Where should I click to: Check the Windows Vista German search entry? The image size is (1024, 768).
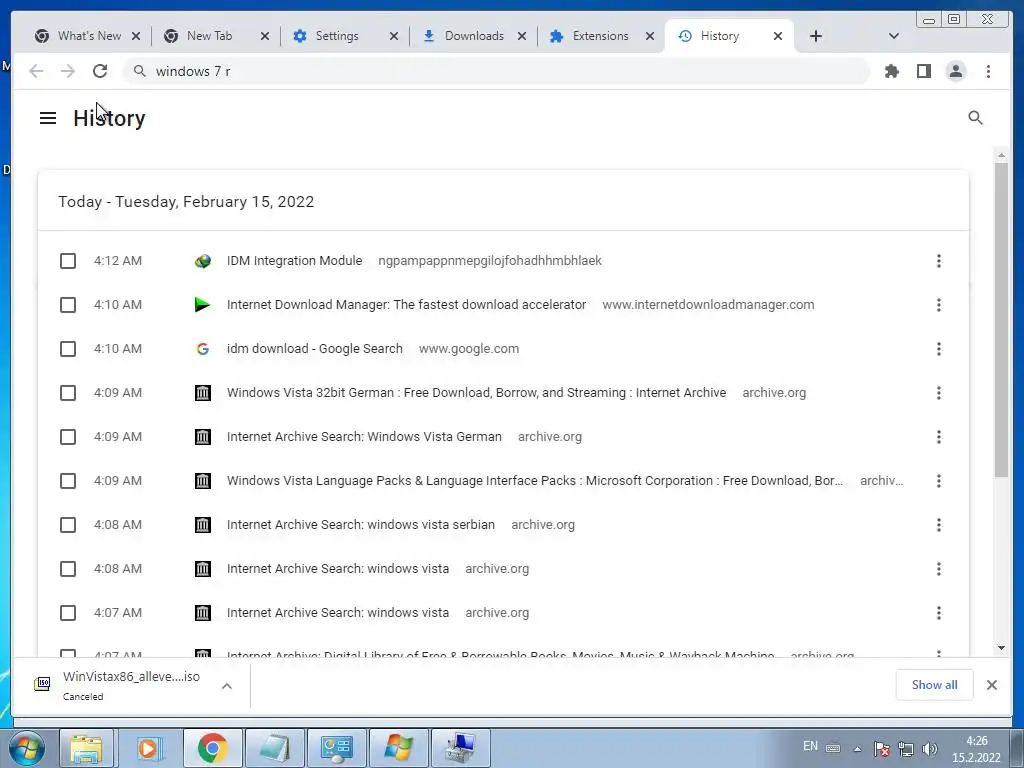[x=68, y=437]
